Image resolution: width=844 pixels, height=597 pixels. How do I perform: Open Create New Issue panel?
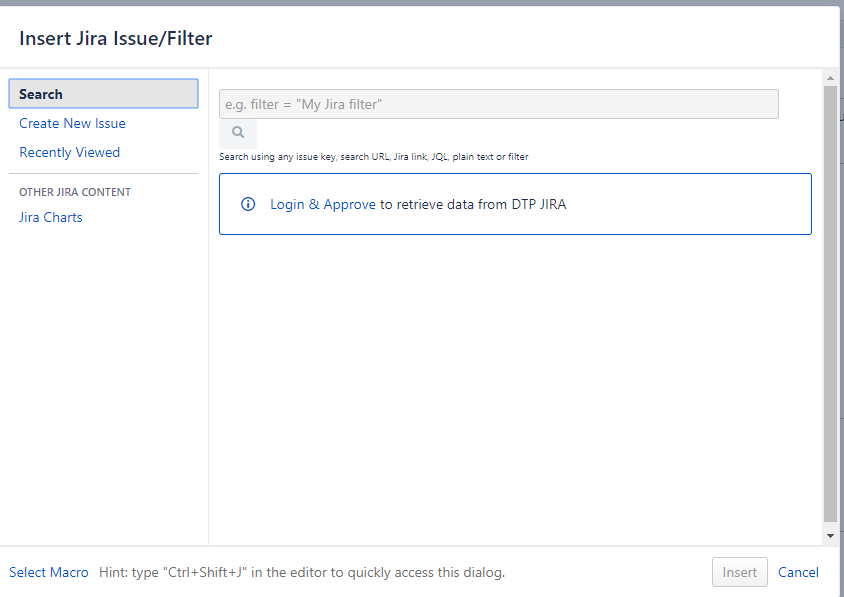tap(72, 123)
